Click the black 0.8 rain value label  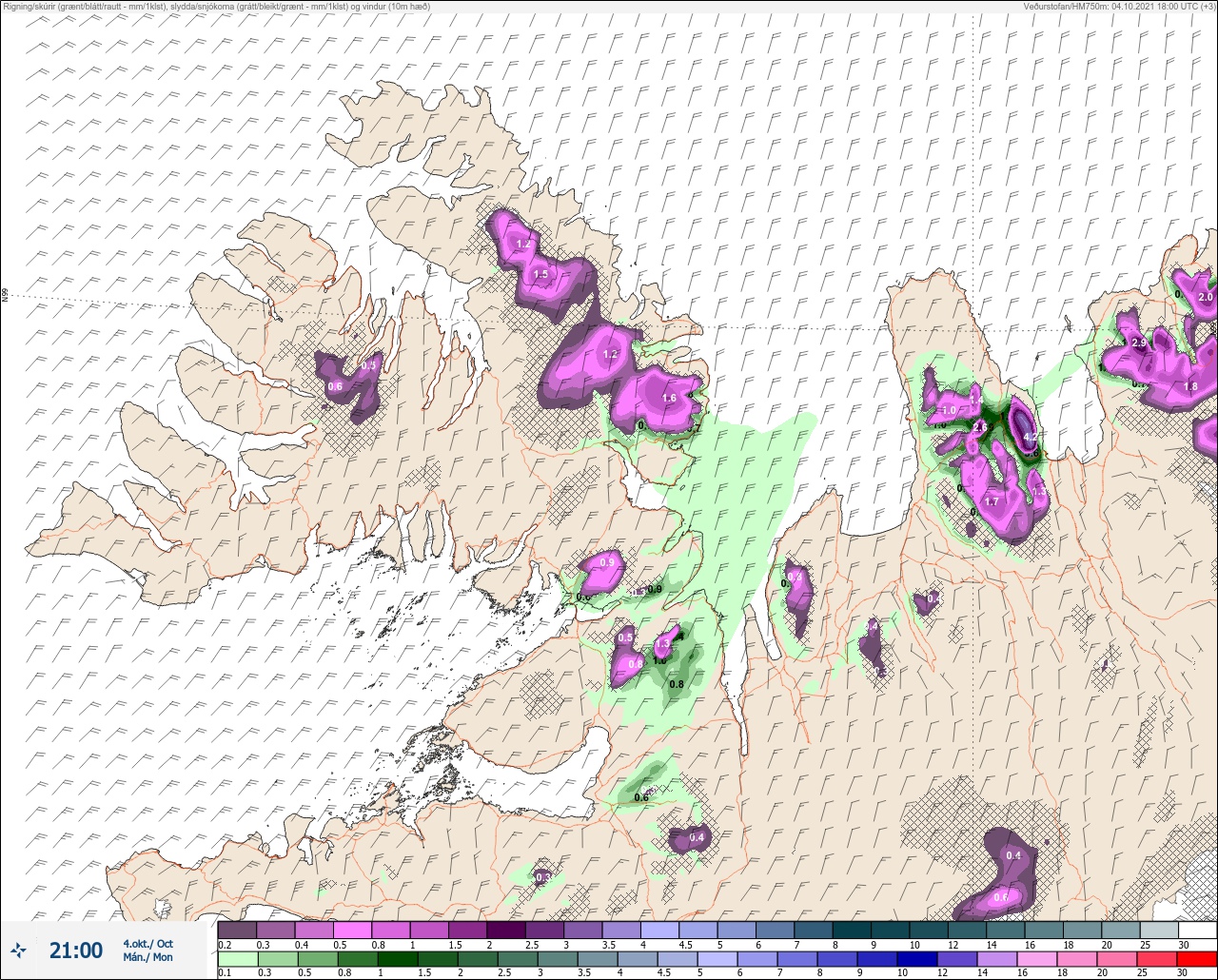coord(678,684)
